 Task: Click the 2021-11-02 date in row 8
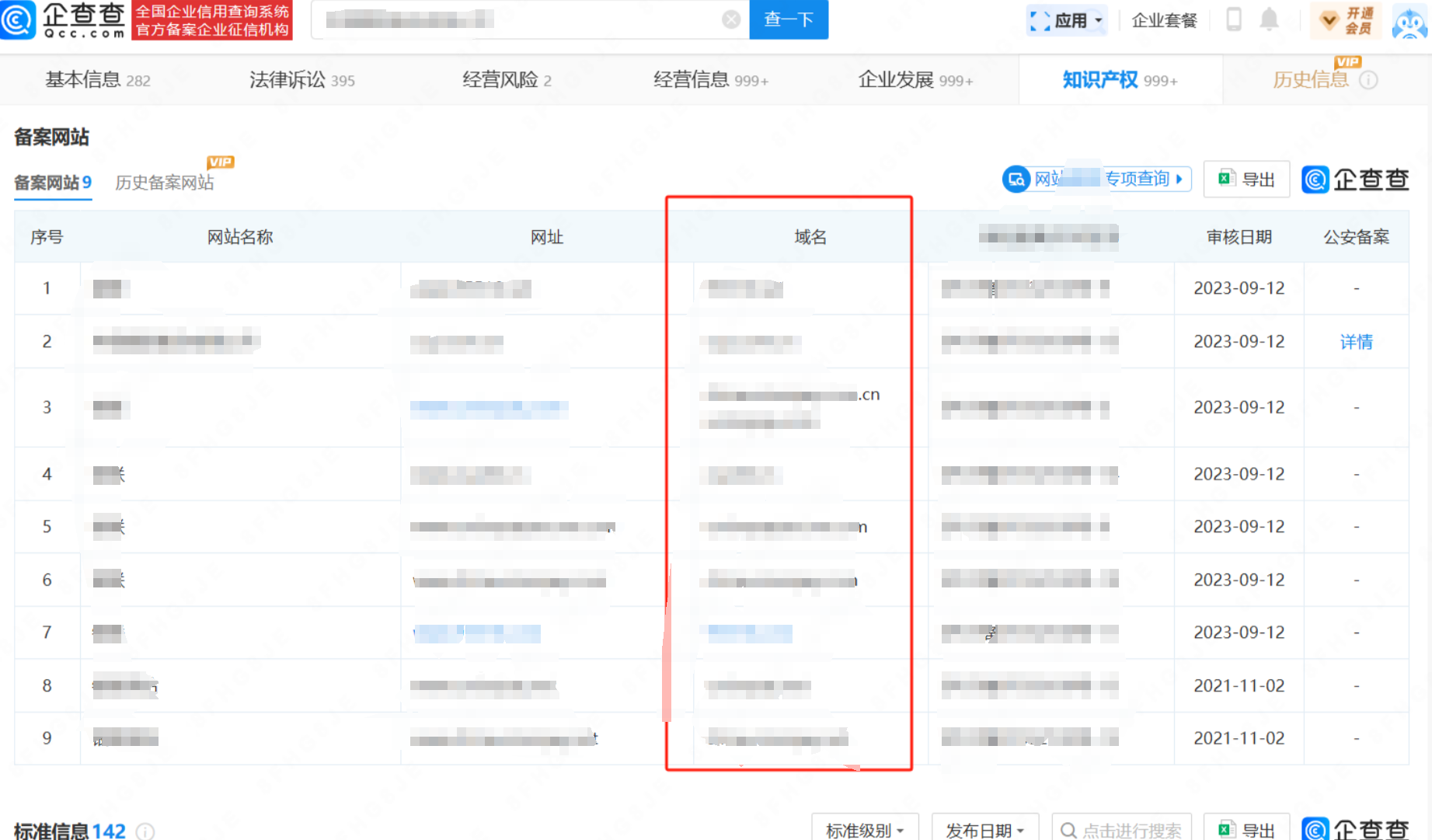pos(1239,686)
